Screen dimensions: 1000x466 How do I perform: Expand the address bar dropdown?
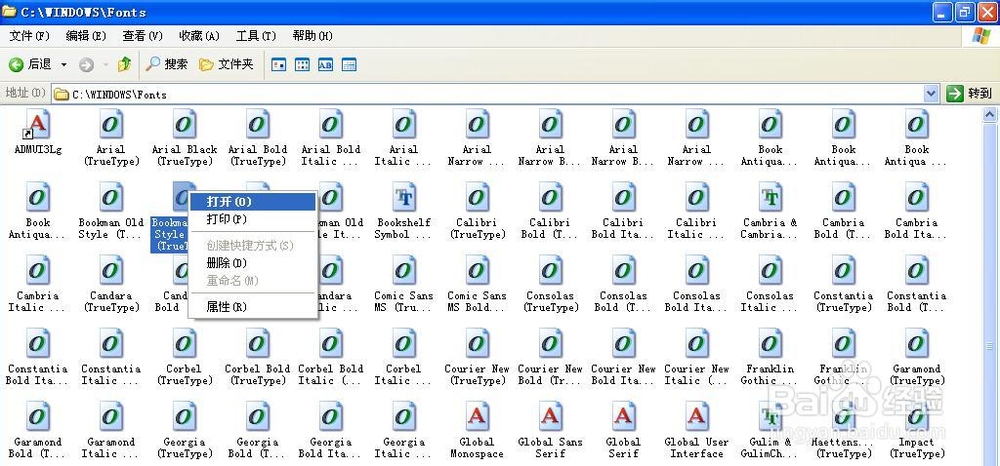[x=931, y=94]
